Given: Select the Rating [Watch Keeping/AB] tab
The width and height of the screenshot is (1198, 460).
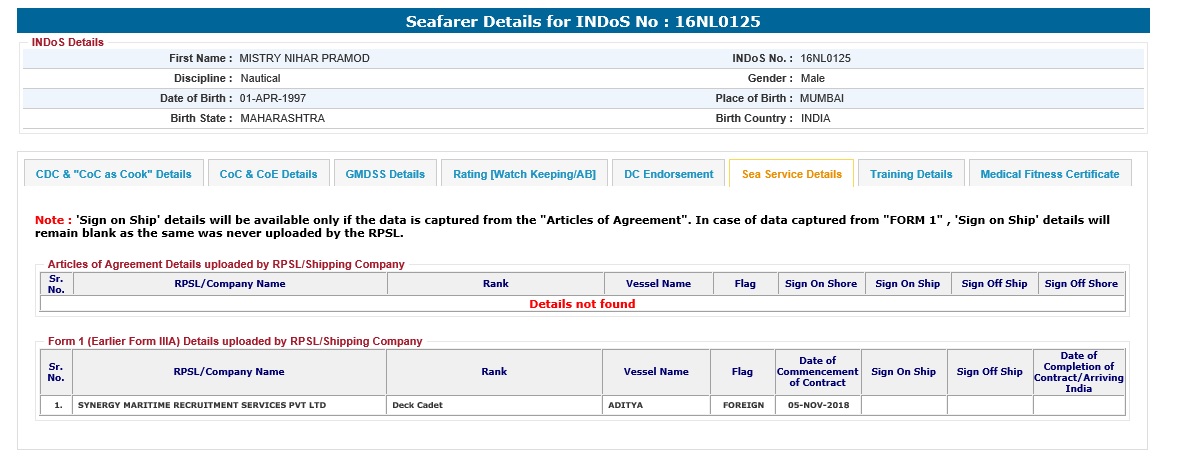Looking at the screenshot, I should (x=524, y=174).
